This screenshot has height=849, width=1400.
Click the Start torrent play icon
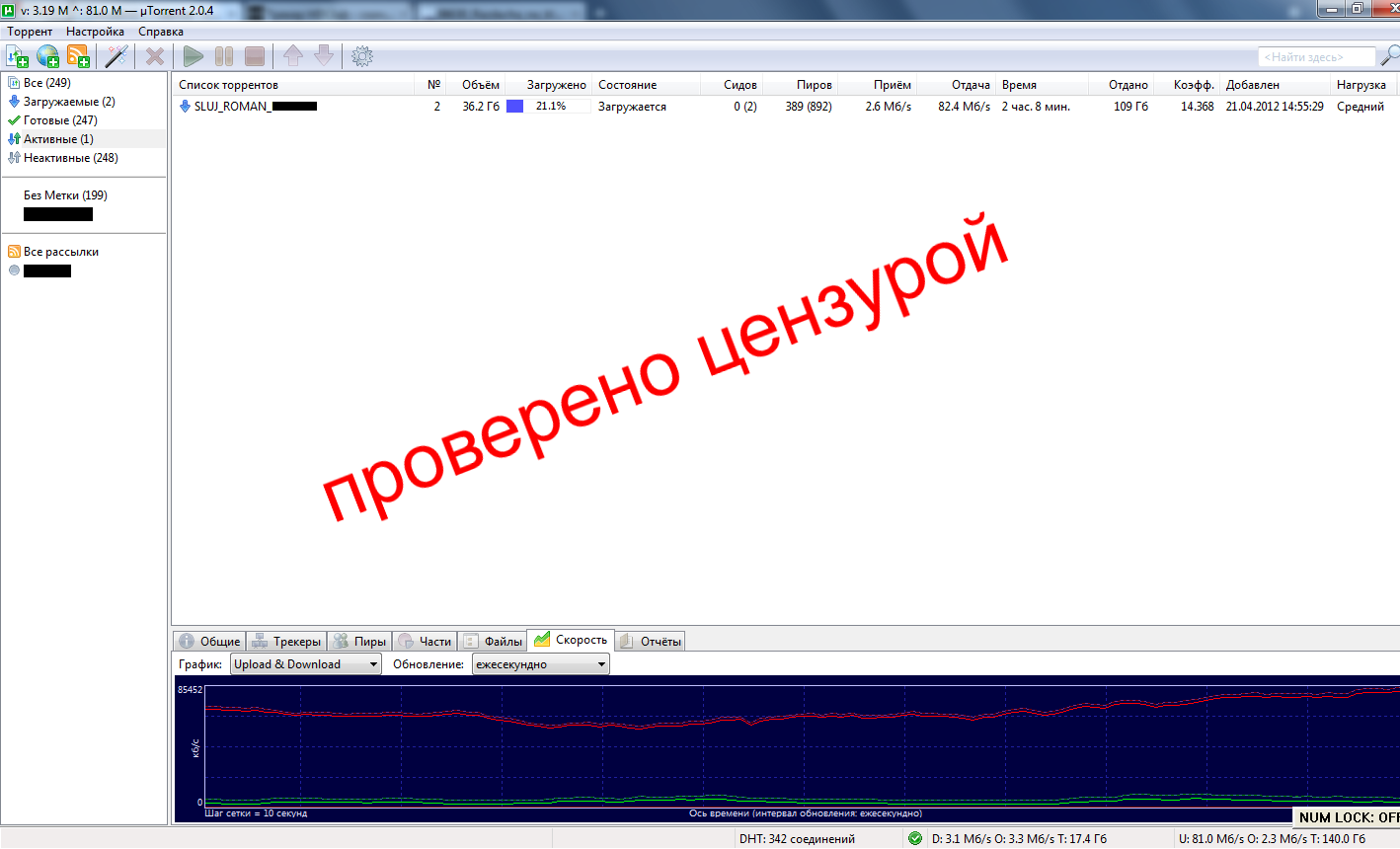tap(194, 56)
